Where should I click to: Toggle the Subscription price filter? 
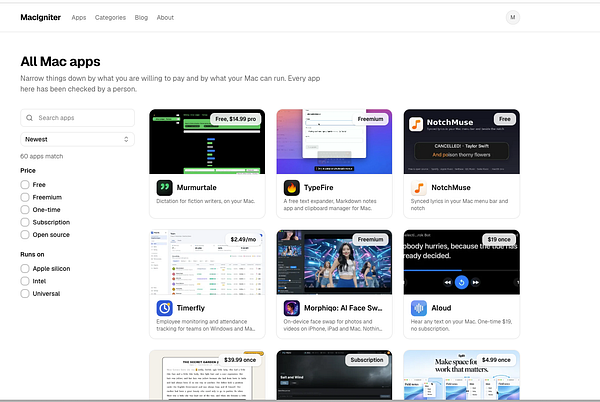[25, 222]
